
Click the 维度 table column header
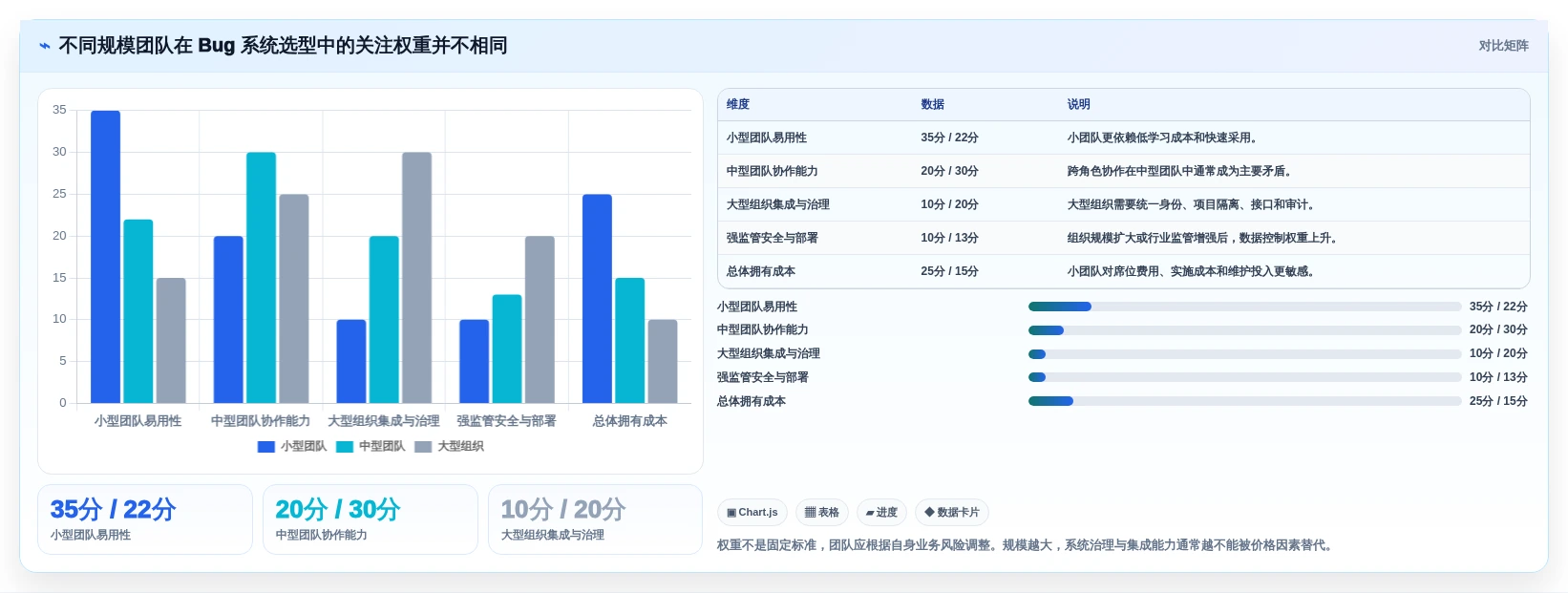coord(738,105)
